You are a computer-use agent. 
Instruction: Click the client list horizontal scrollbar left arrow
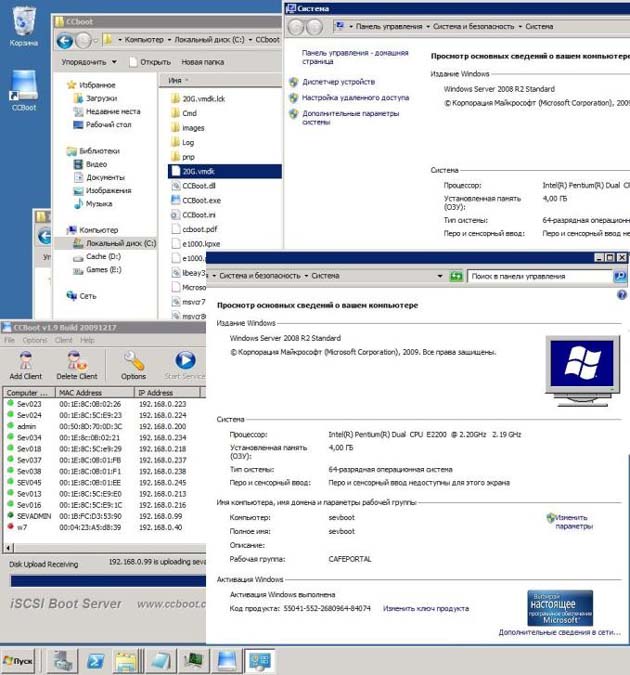(x=9, y=548)
